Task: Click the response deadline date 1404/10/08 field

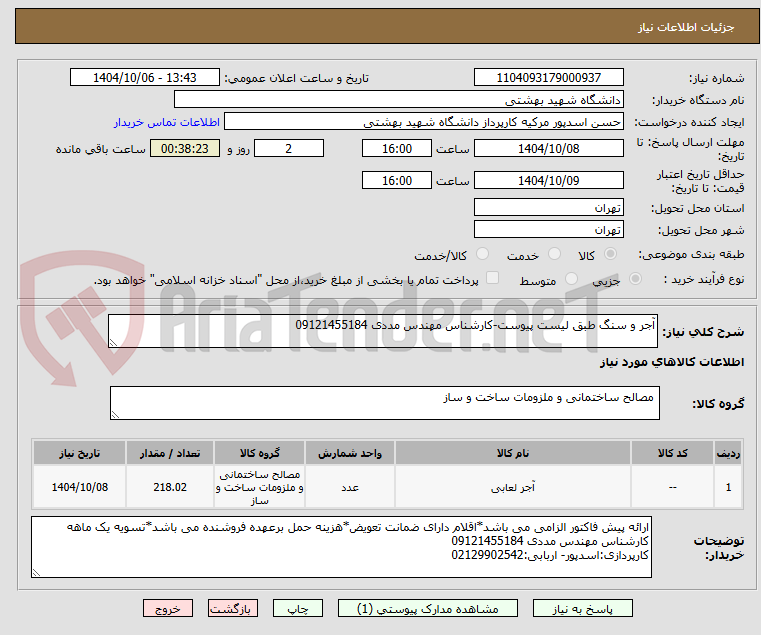Action: click(x=548, y=148)
